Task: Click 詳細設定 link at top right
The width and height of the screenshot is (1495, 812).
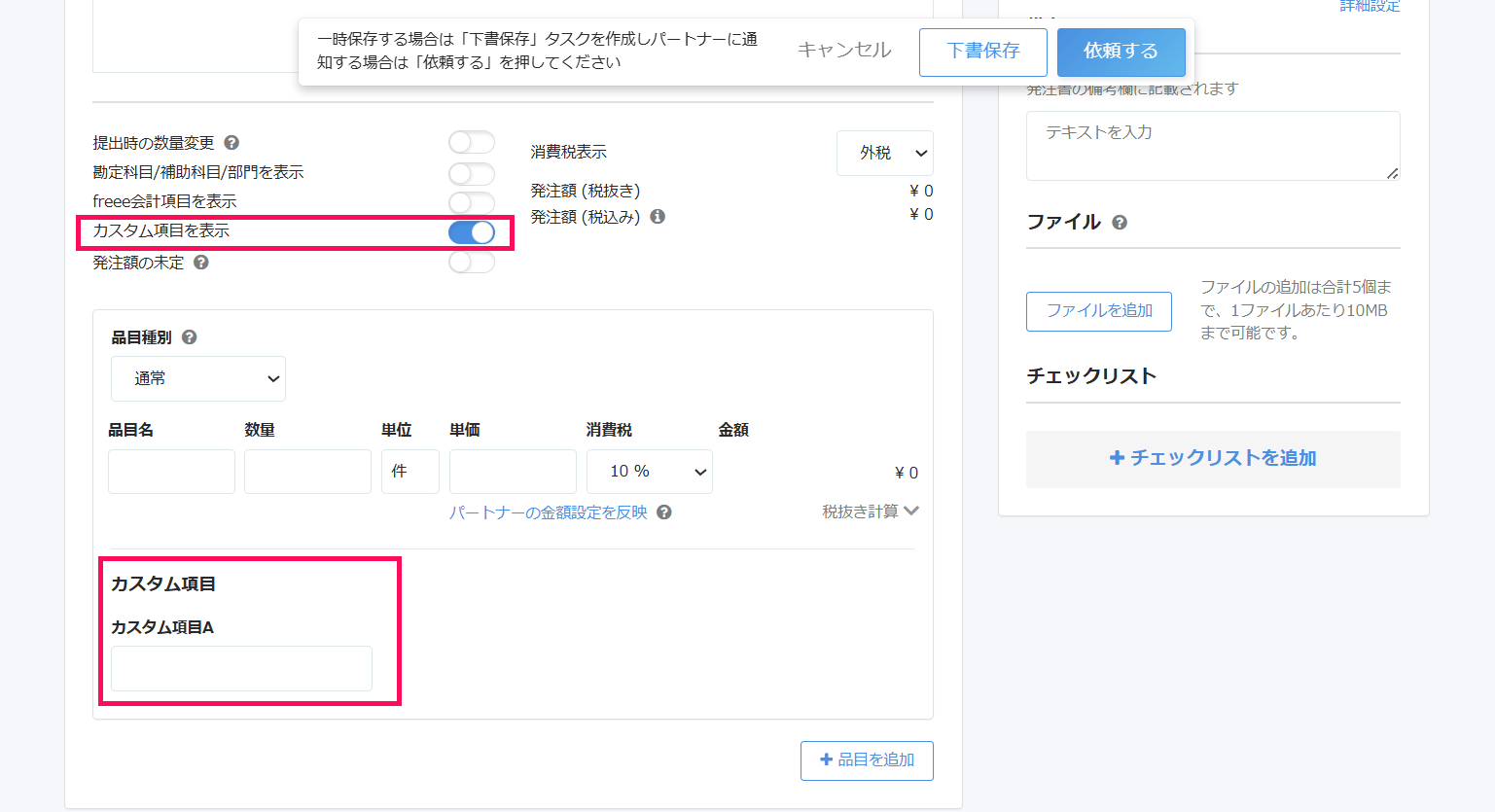Action: point(1370,6)
